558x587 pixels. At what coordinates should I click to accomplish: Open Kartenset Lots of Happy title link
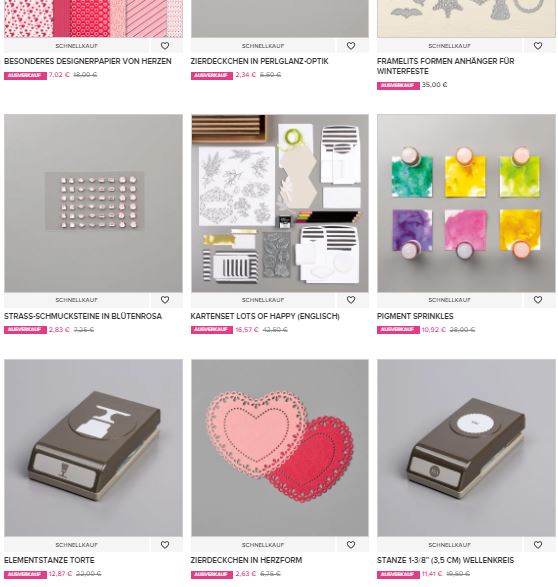coord(265,316)
